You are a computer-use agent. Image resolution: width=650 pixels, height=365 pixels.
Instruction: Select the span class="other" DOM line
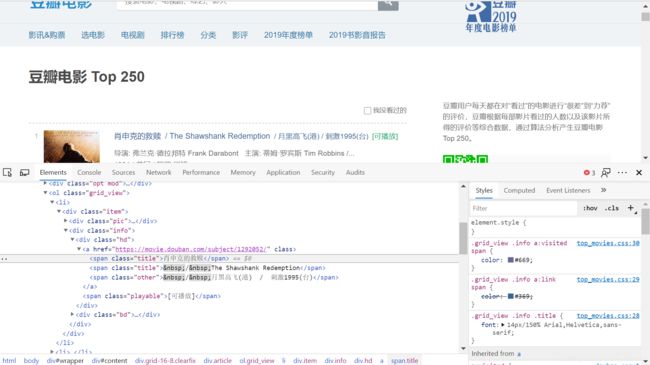coord(214,277)
